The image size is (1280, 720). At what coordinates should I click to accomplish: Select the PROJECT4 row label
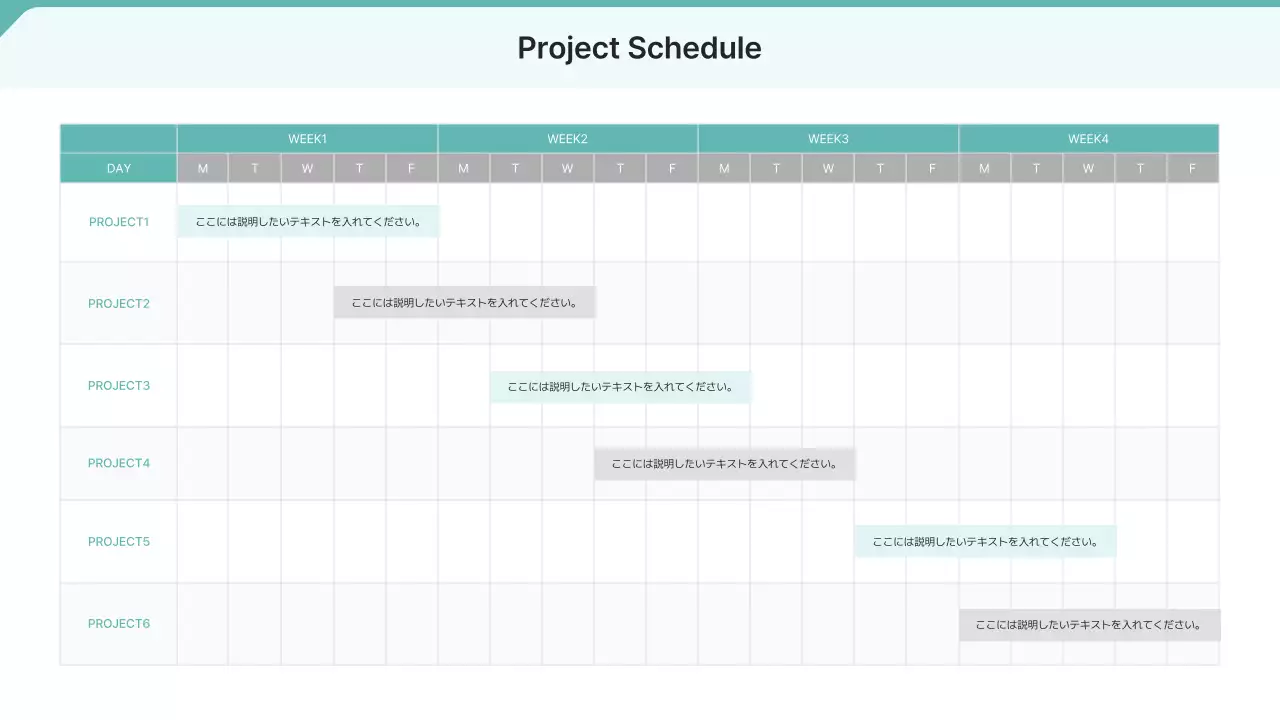click(119, 463)
